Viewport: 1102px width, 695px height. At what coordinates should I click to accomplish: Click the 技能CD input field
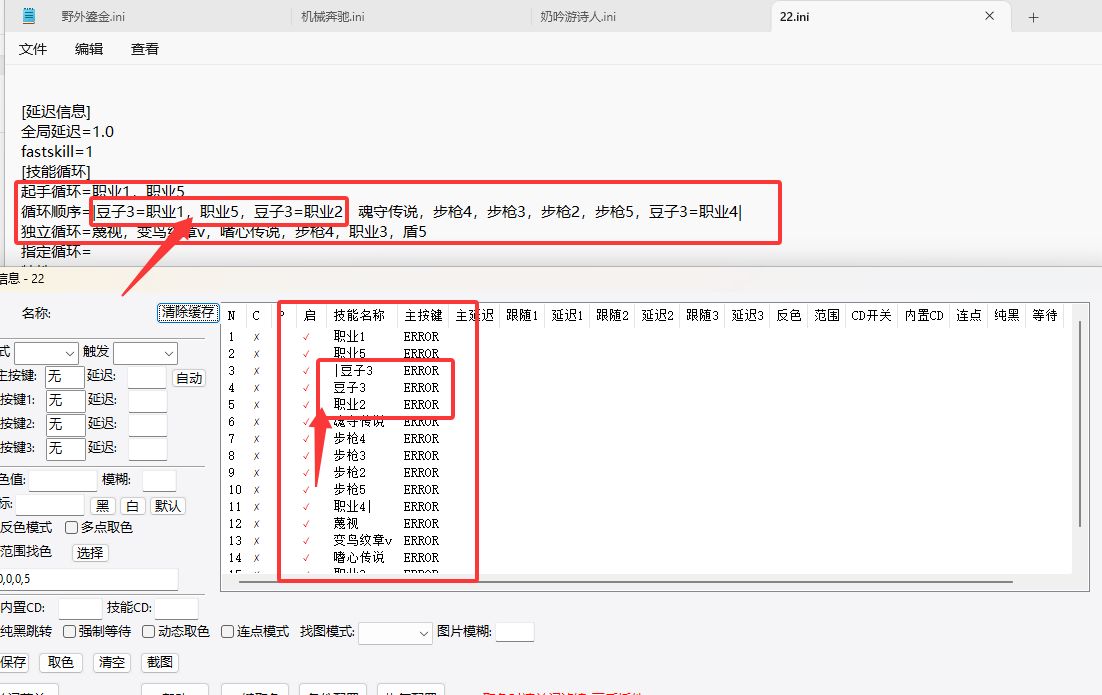[176, 608]
